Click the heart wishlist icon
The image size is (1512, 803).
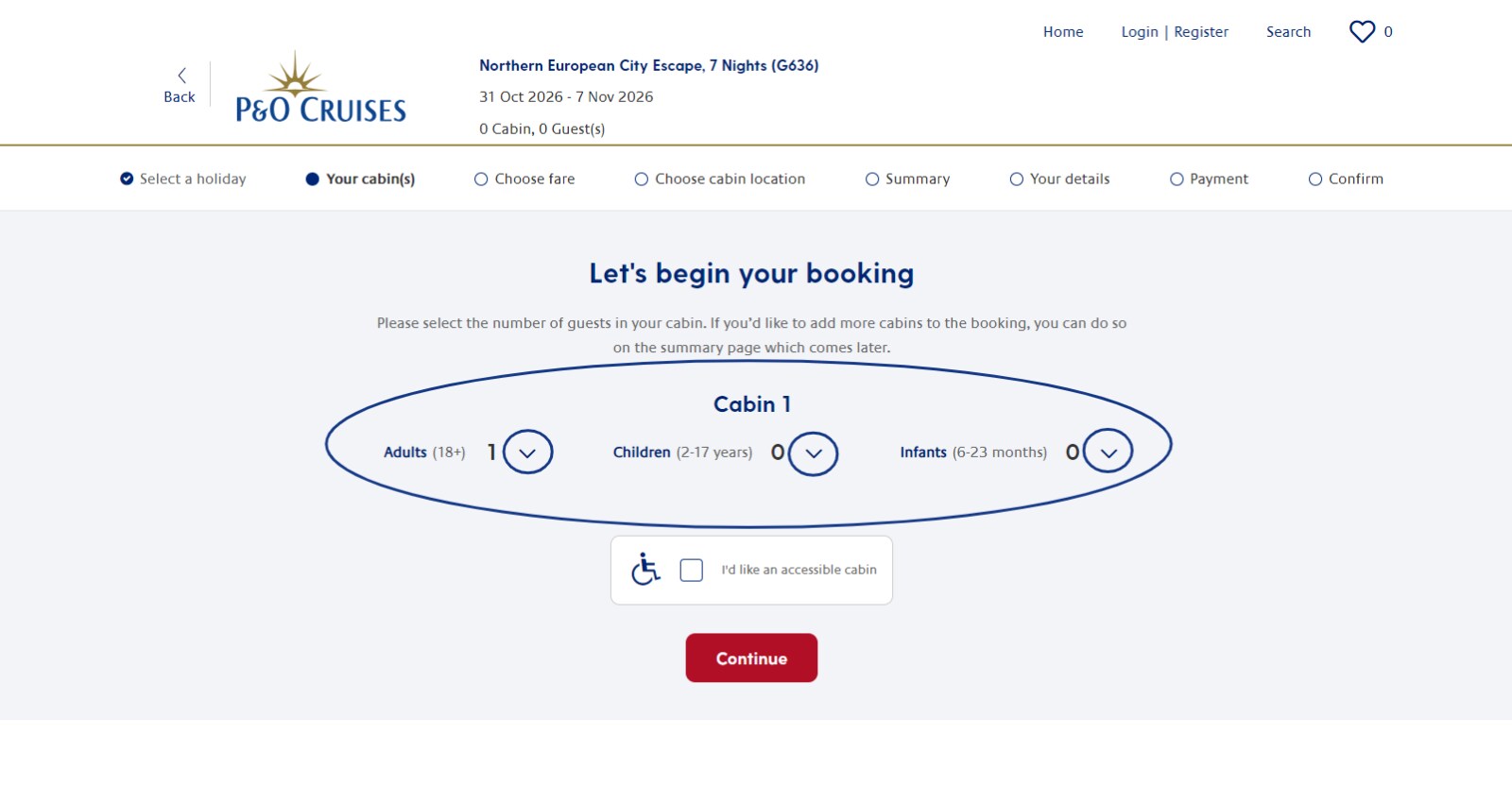1362,32
